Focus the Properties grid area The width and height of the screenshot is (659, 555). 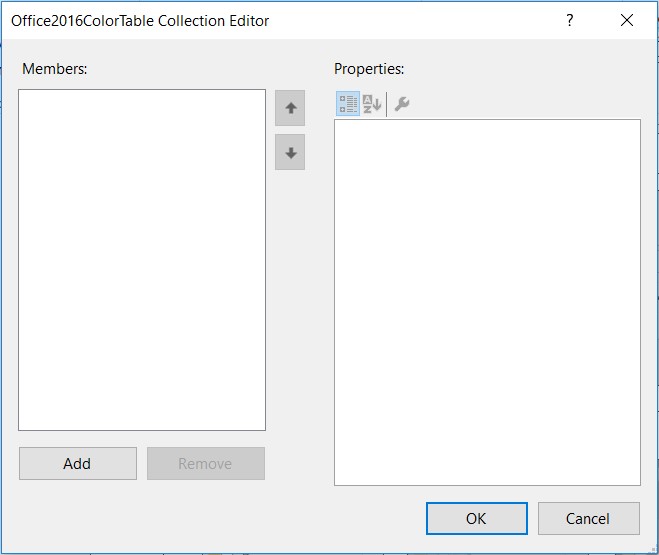pos(488,302)
